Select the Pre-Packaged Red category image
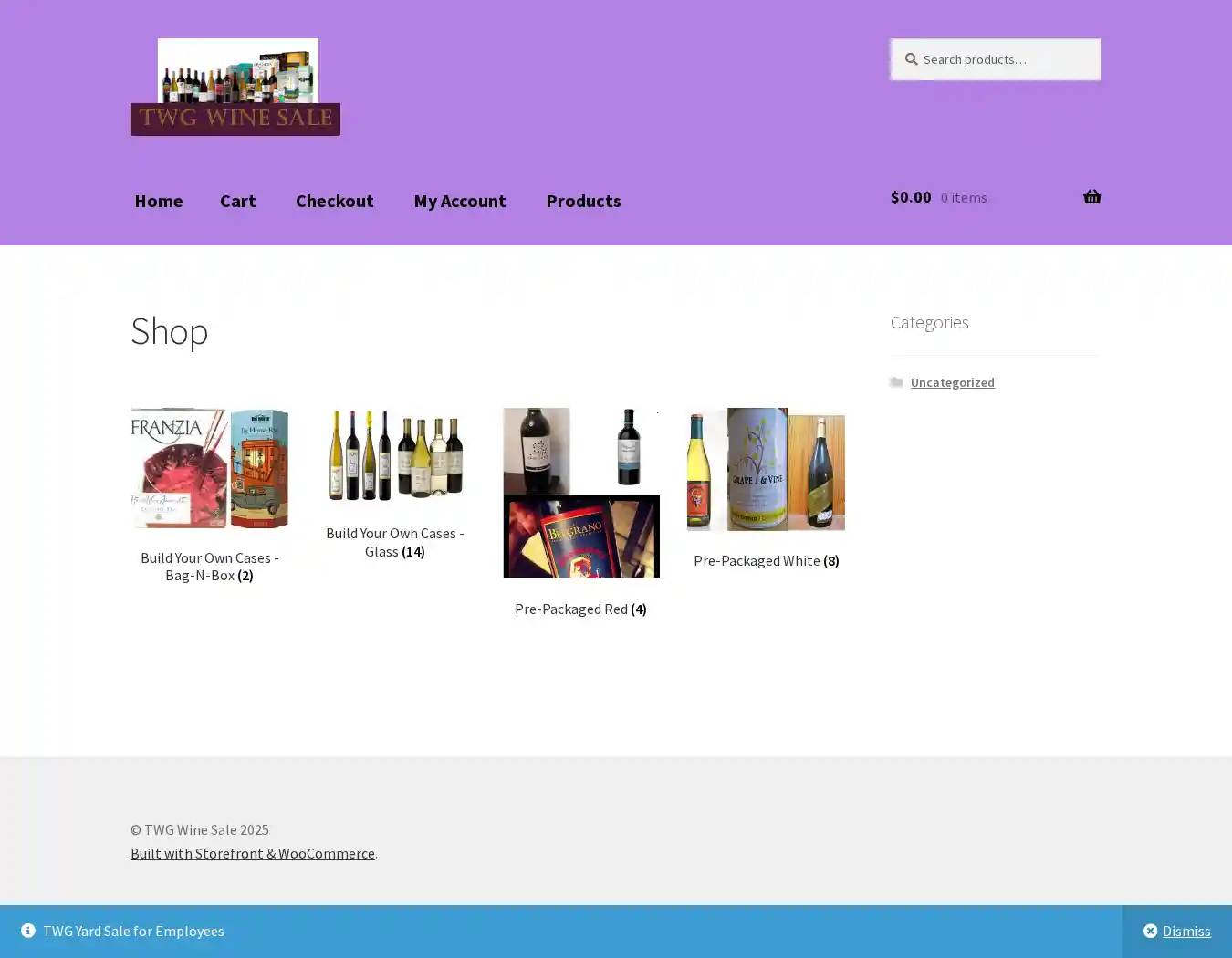 tap(580, 493)
